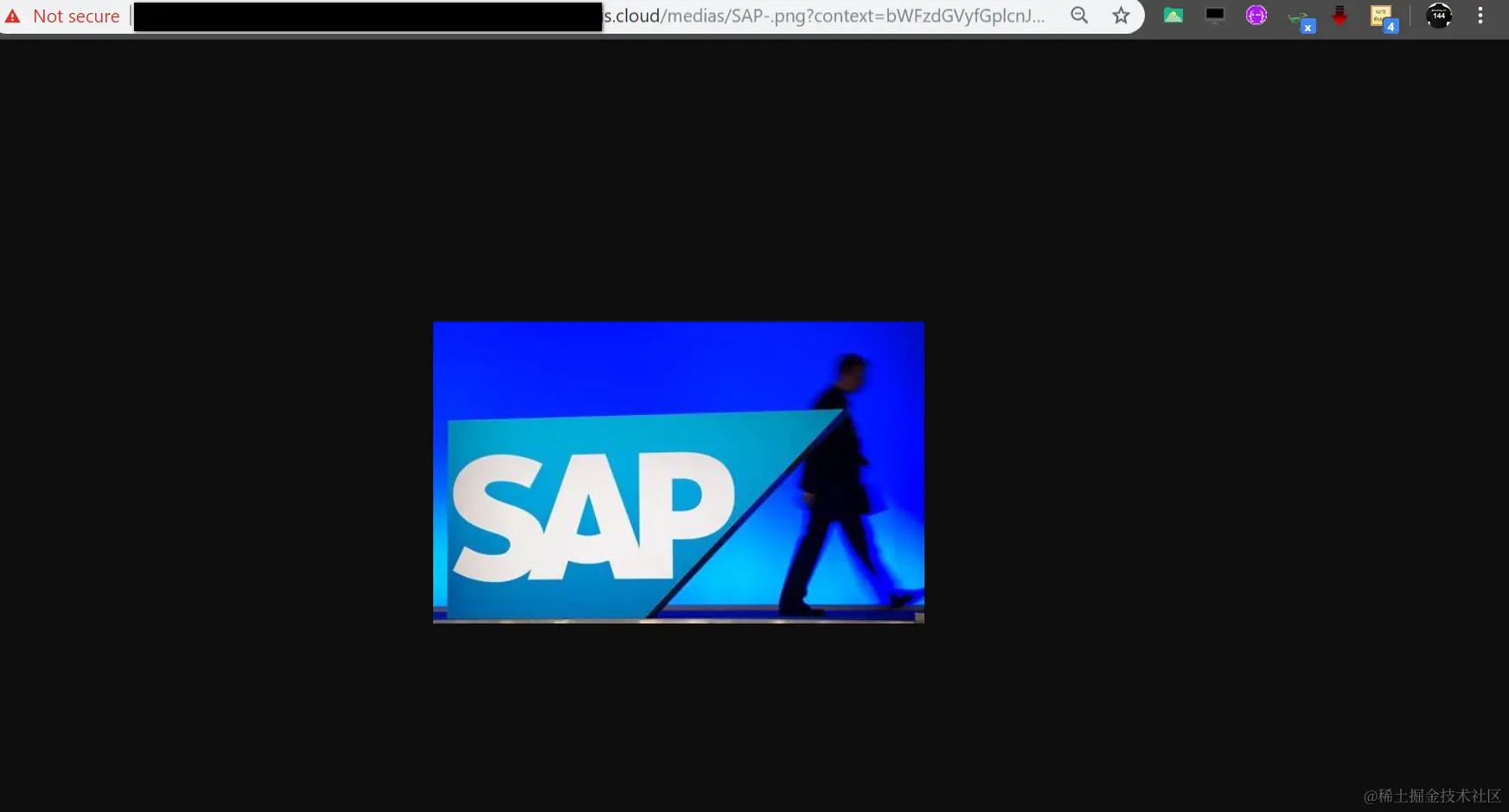1509x812 pixels.
Task: Open the black monitor extension icon
Action: [1215, 16]
